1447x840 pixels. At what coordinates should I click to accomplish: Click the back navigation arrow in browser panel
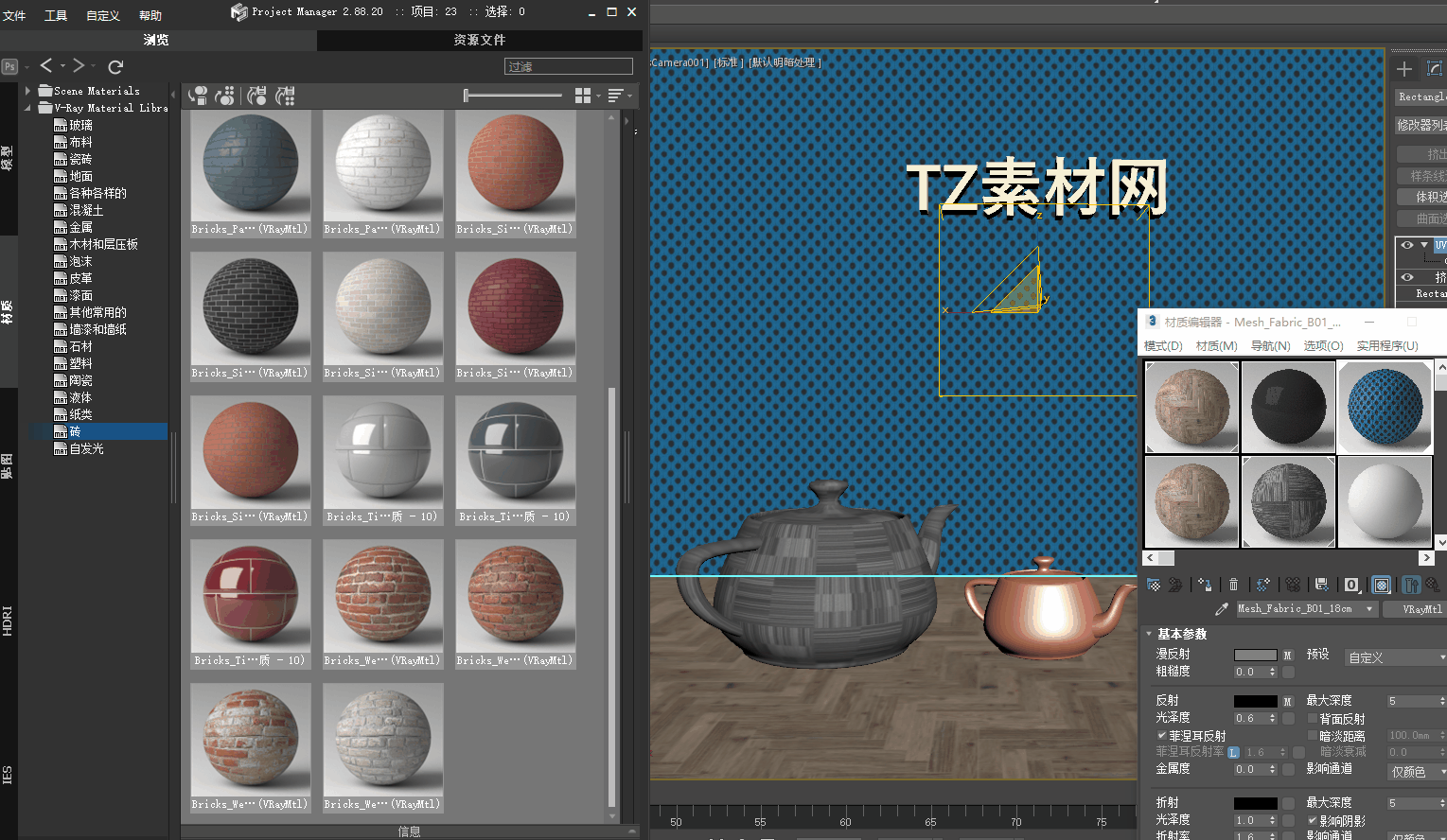pos(45,65)
